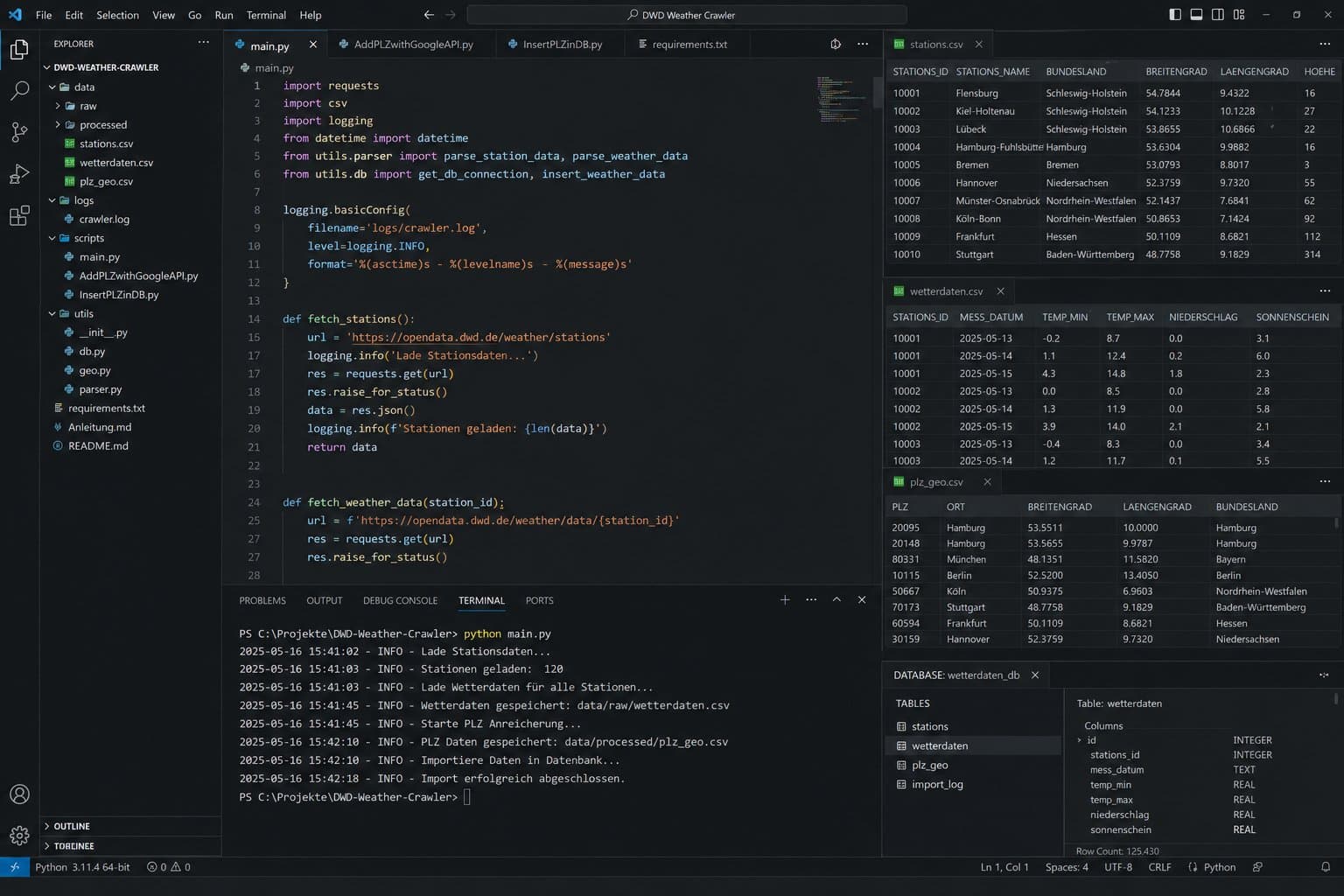Open the Terminal menu

pos(266,15)
